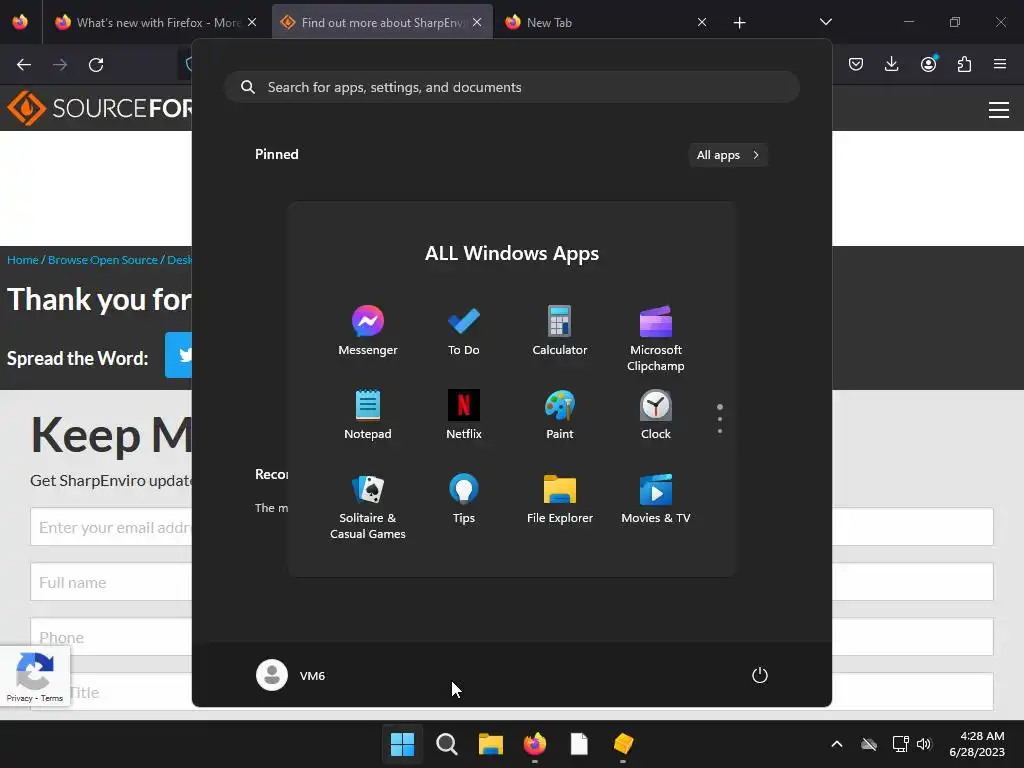The height and width of the screenshot is (768, 1024).
Task: Open the Calculator app
Action: 560,330
